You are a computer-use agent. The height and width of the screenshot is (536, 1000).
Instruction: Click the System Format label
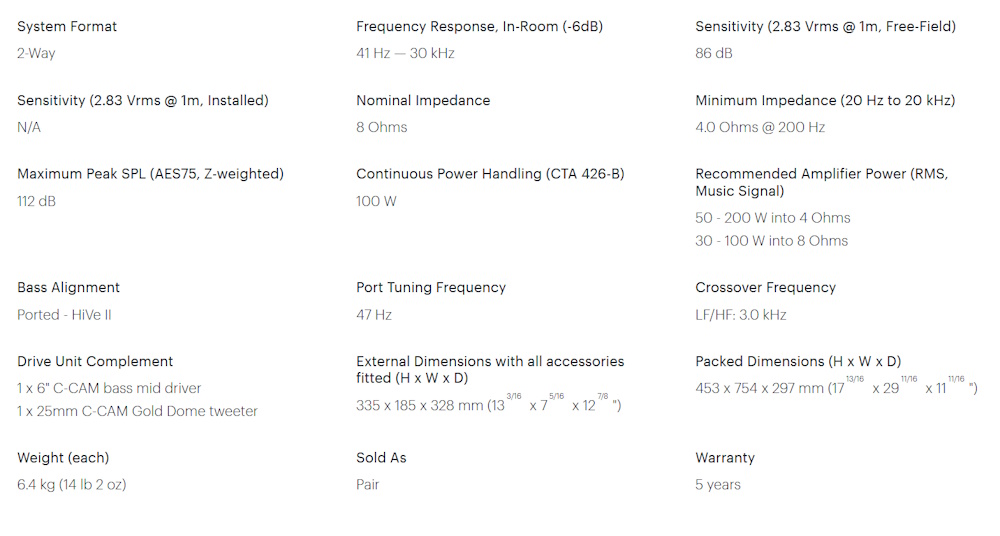pos(67,26)
